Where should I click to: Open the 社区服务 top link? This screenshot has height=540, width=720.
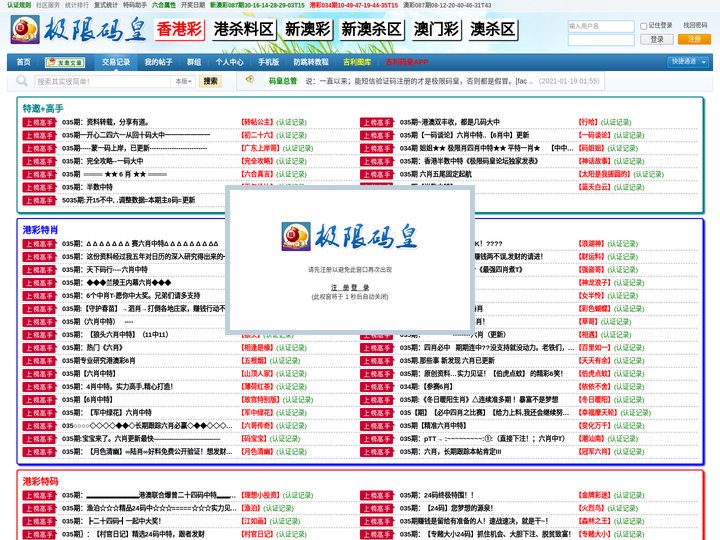[48, 5]
